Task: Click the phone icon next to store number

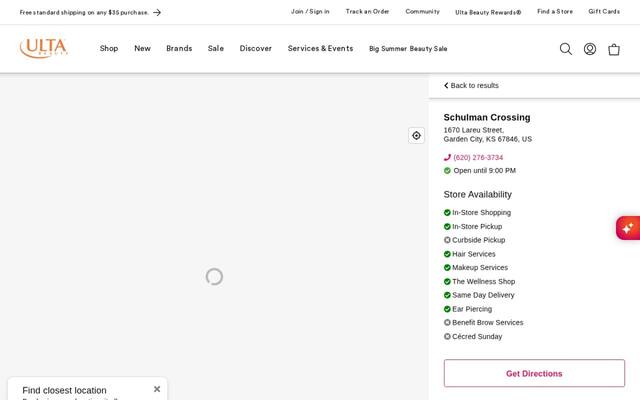Action: tap(447, 158)
